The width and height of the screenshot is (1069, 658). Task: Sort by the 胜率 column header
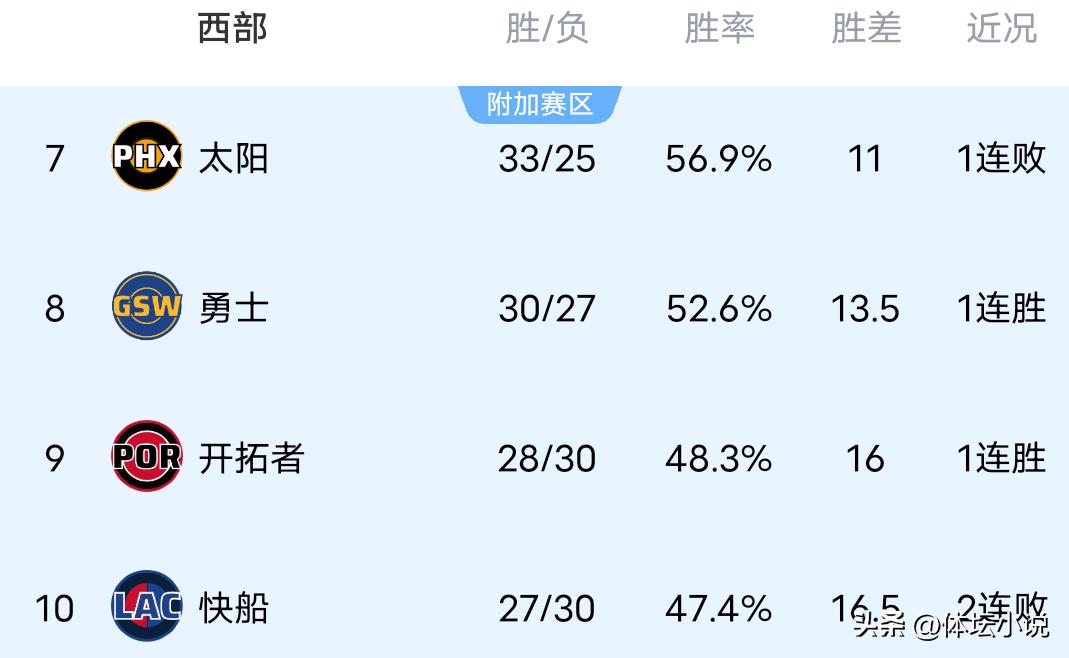(719, 29)
